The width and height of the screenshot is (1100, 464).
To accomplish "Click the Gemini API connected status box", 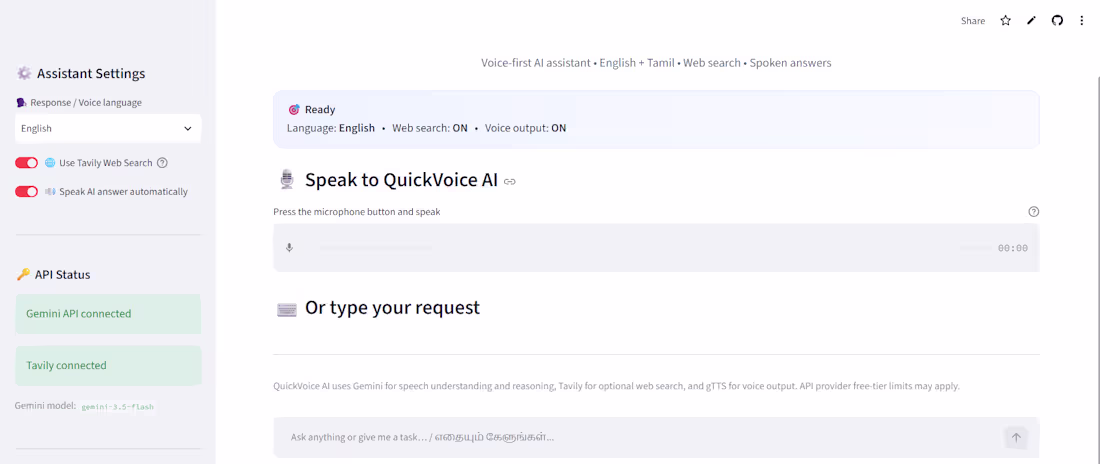I will coord(108,314).
